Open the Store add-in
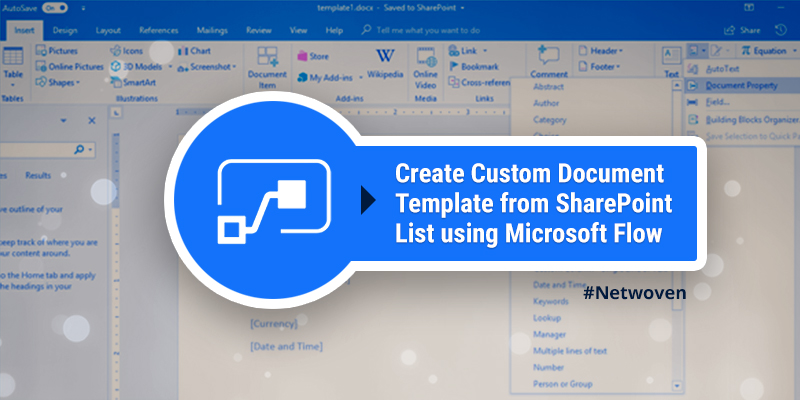Image resolution: width=800 pixels, height=400 pixels. click(313, 56)
